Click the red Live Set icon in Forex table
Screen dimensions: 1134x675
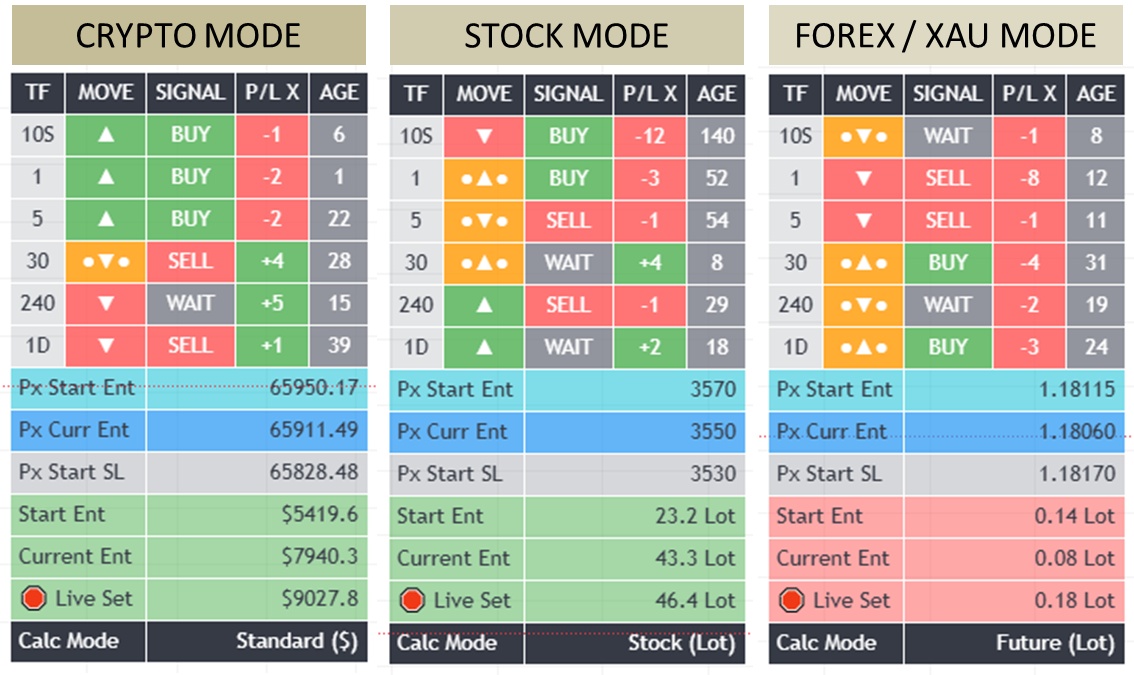tap(791, 600)
